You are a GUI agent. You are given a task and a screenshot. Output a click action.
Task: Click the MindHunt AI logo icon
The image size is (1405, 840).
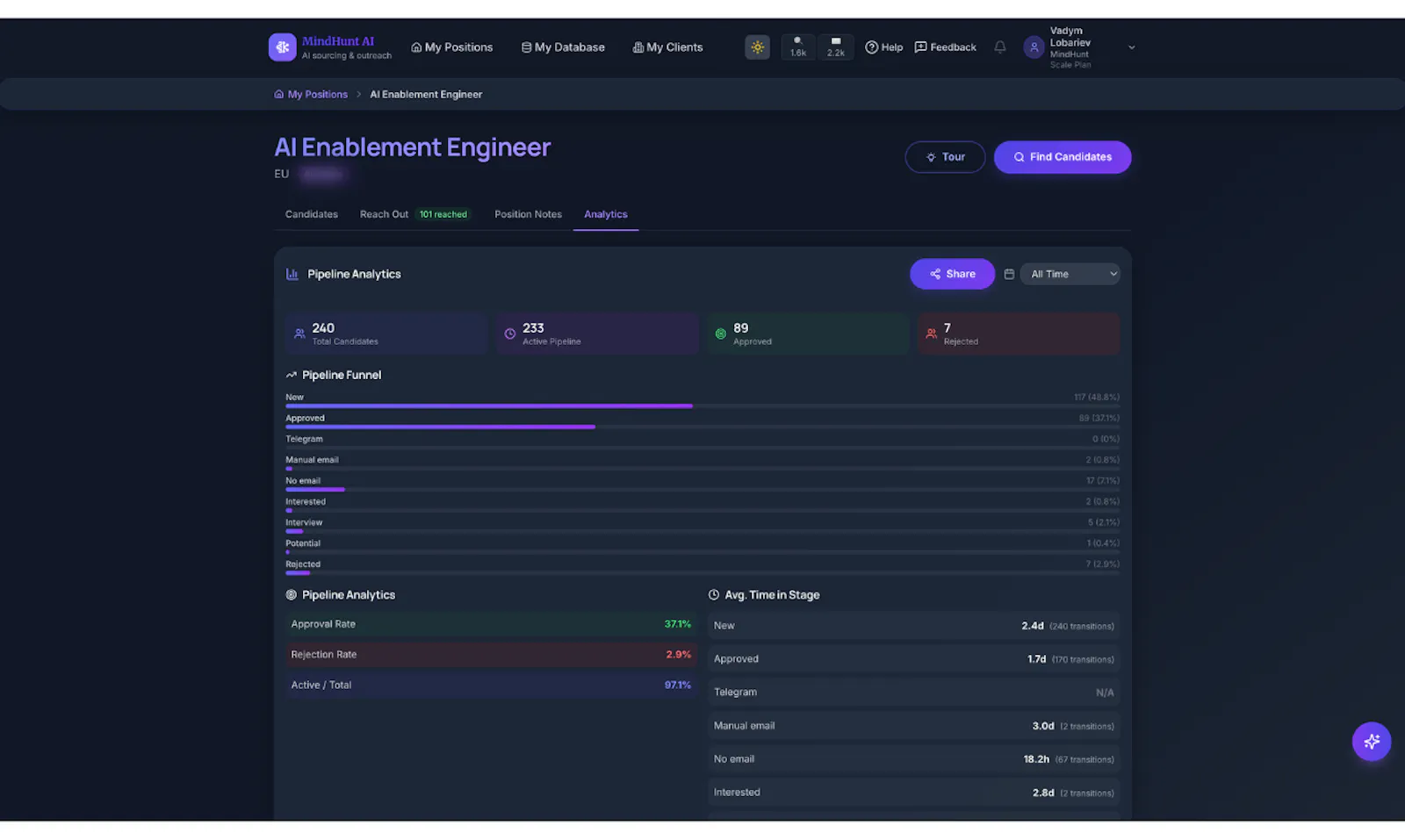[x=282, y=47]
